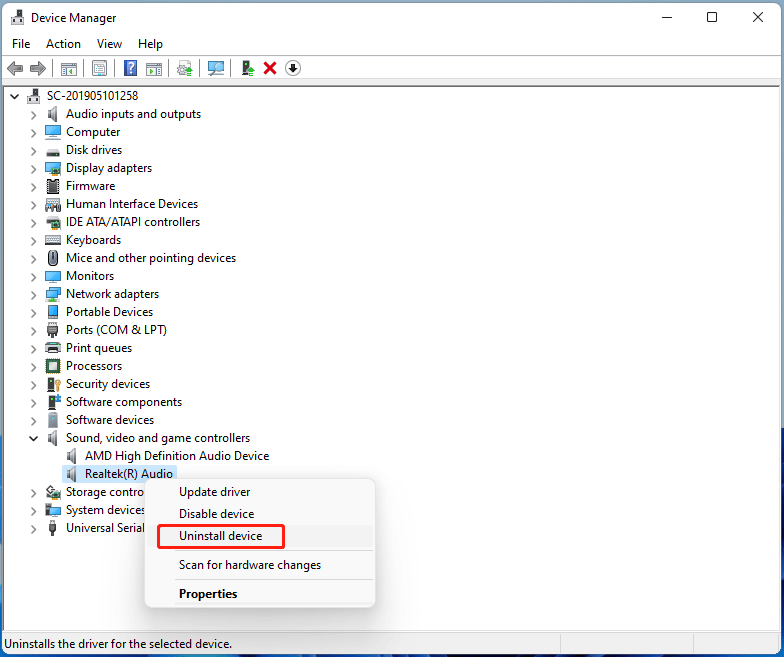Click the red X uninstall device icon

point(270,68)
